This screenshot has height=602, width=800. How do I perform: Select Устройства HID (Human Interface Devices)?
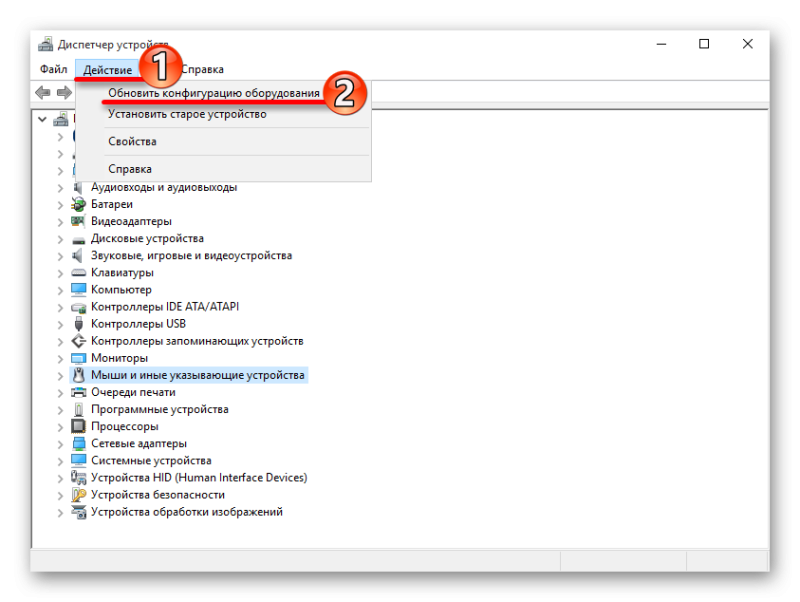coord(199,478)
